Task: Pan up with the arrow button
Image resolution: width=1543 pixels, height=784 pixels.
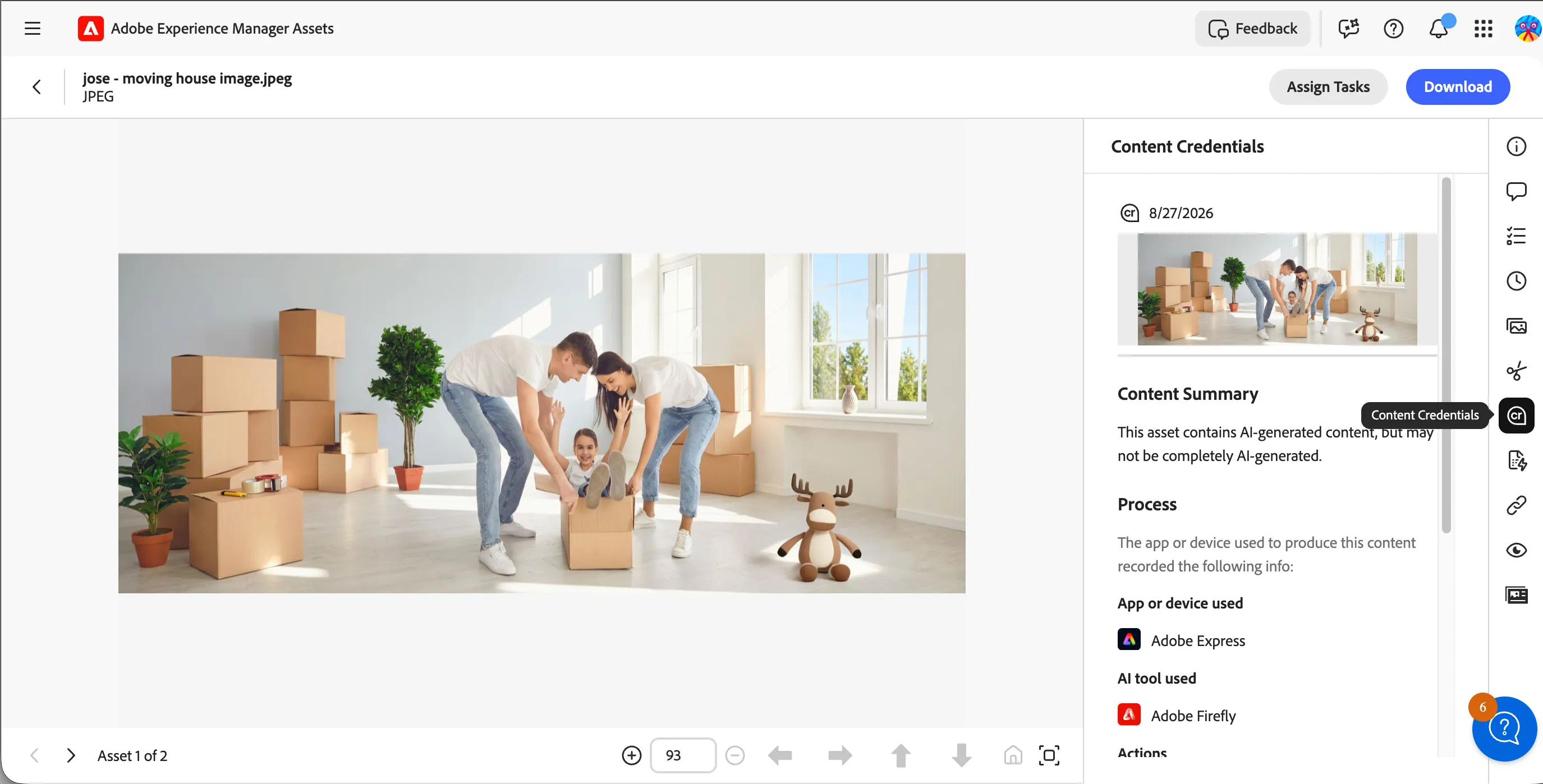Action: pyautogui.click(x=901, y=755)
